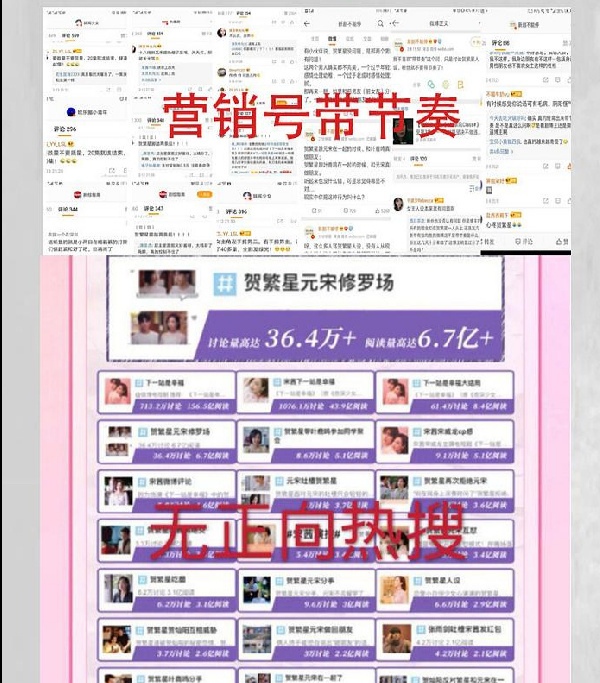Tap hashtag icon of 贺繁星元宋分手 card
Screen dimensions: 600x683
tap(279, 581)
